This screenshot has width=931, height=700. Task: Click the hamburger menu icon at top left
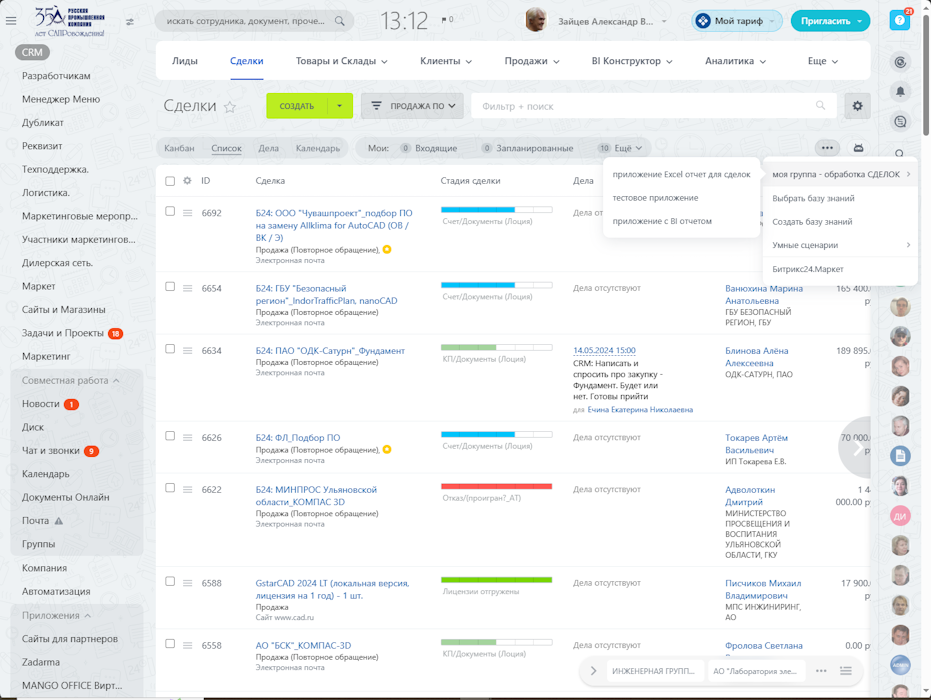(11, 21)
